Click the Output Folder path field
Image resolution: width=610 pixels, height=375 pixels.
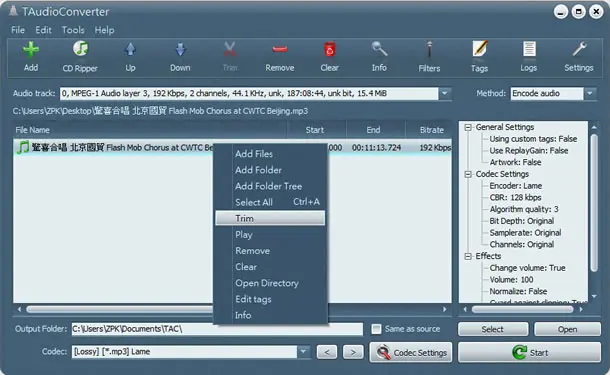pos(217,329)
